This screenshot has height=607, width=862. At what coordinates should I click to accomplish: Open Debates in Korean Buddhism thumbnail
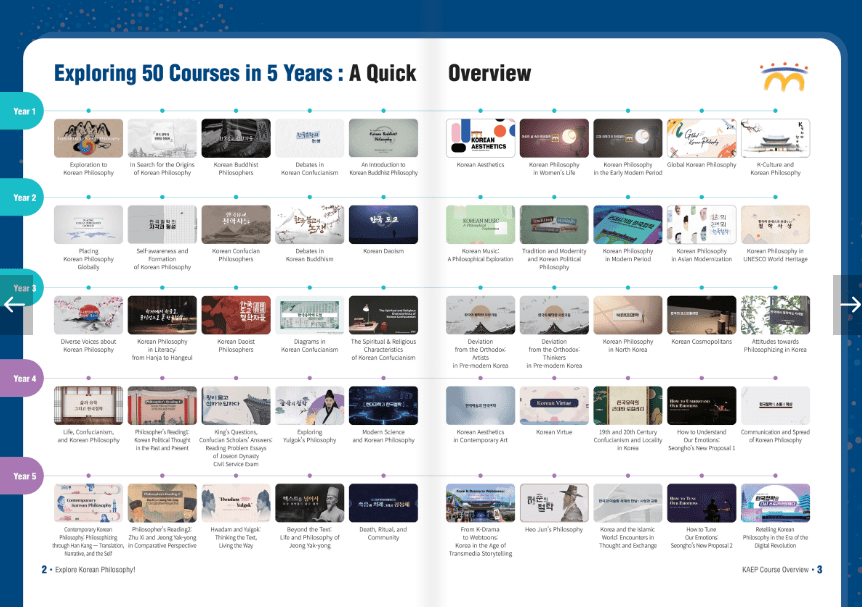click(x=310, y=224)
